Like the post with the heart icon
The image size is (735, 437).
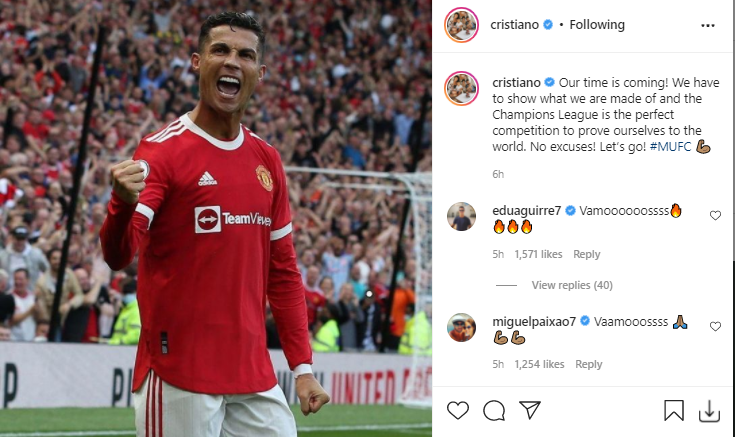point(458,410)
